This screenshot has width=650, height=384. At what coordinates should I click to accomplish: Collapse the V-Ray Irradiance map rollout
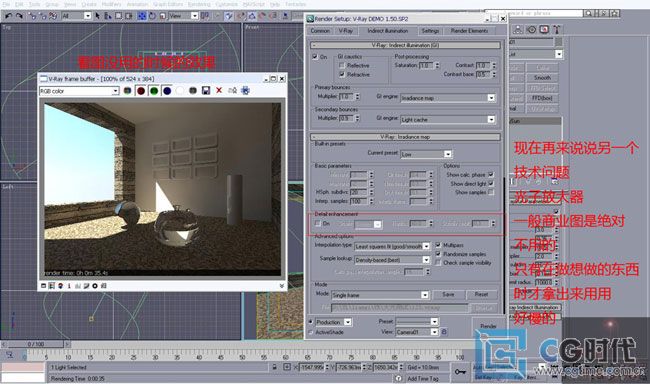tap(405, 136)
